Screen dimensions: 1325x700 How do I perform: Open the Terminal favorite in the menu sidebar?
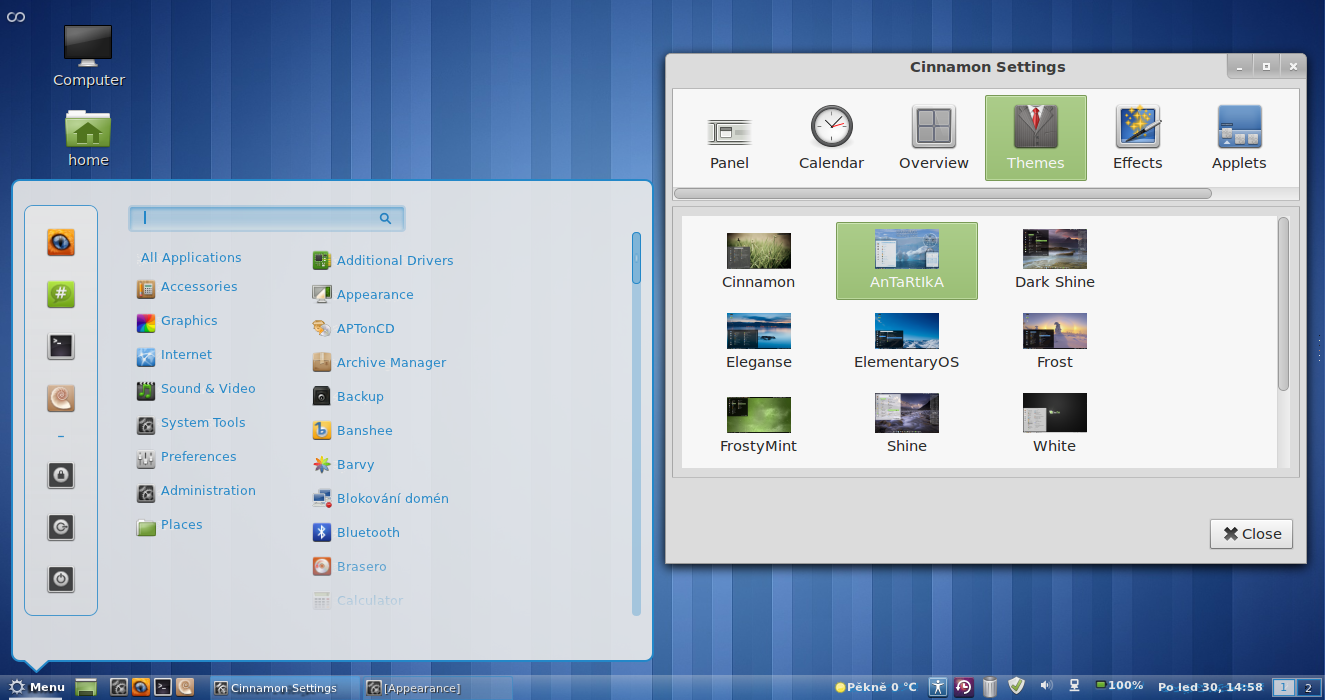(x=61, y=347)
